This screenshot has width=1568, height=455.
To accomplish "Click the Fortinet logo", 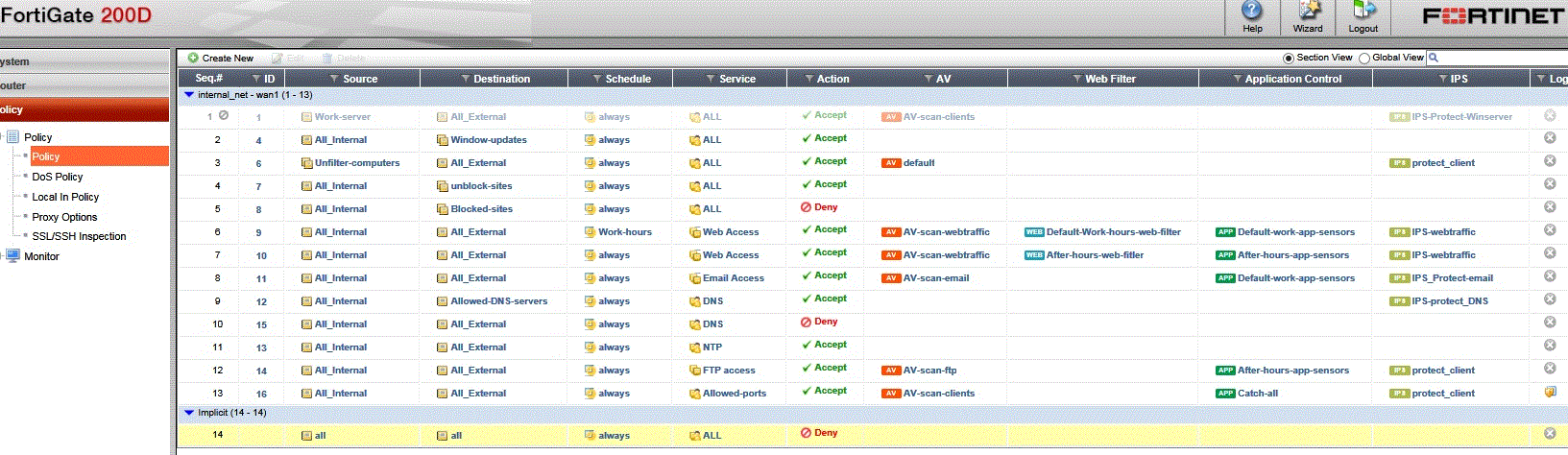I will [1493, 16].
